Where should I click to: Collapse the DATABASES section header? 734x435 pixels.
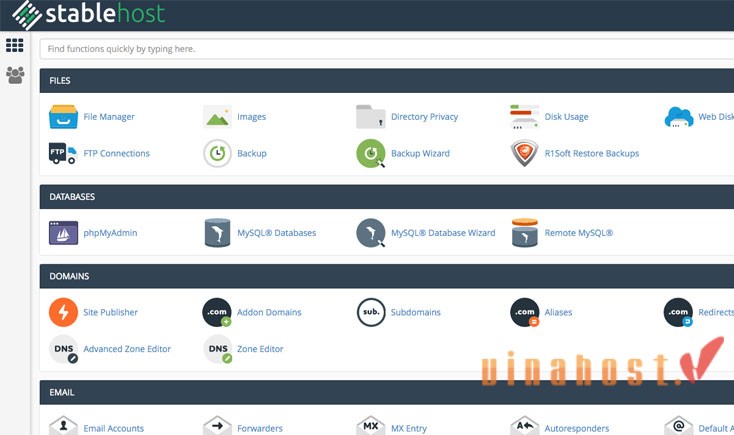(387, 197)
